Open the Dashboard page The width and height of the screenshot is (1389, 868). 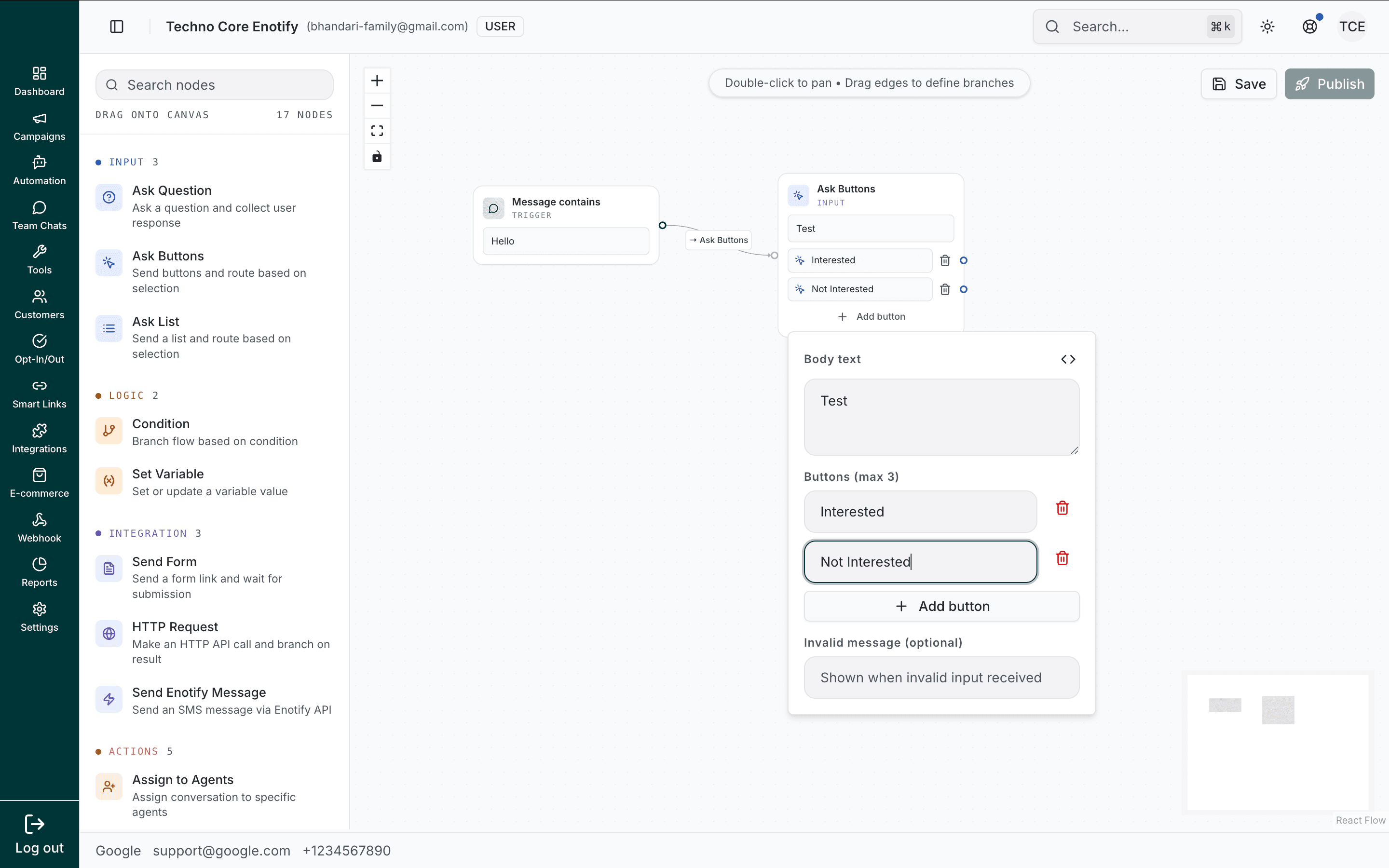point(39,81)
